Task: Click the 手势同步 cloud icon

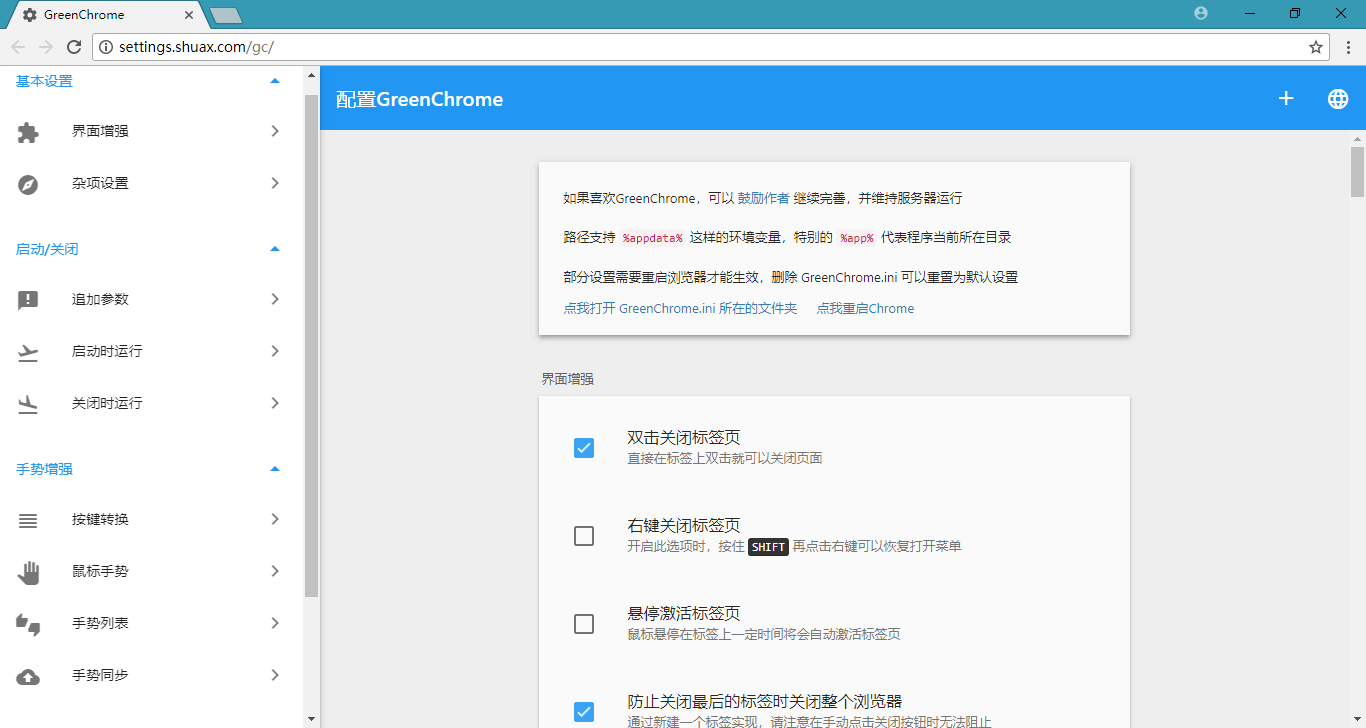Action: tap(28, 675)
